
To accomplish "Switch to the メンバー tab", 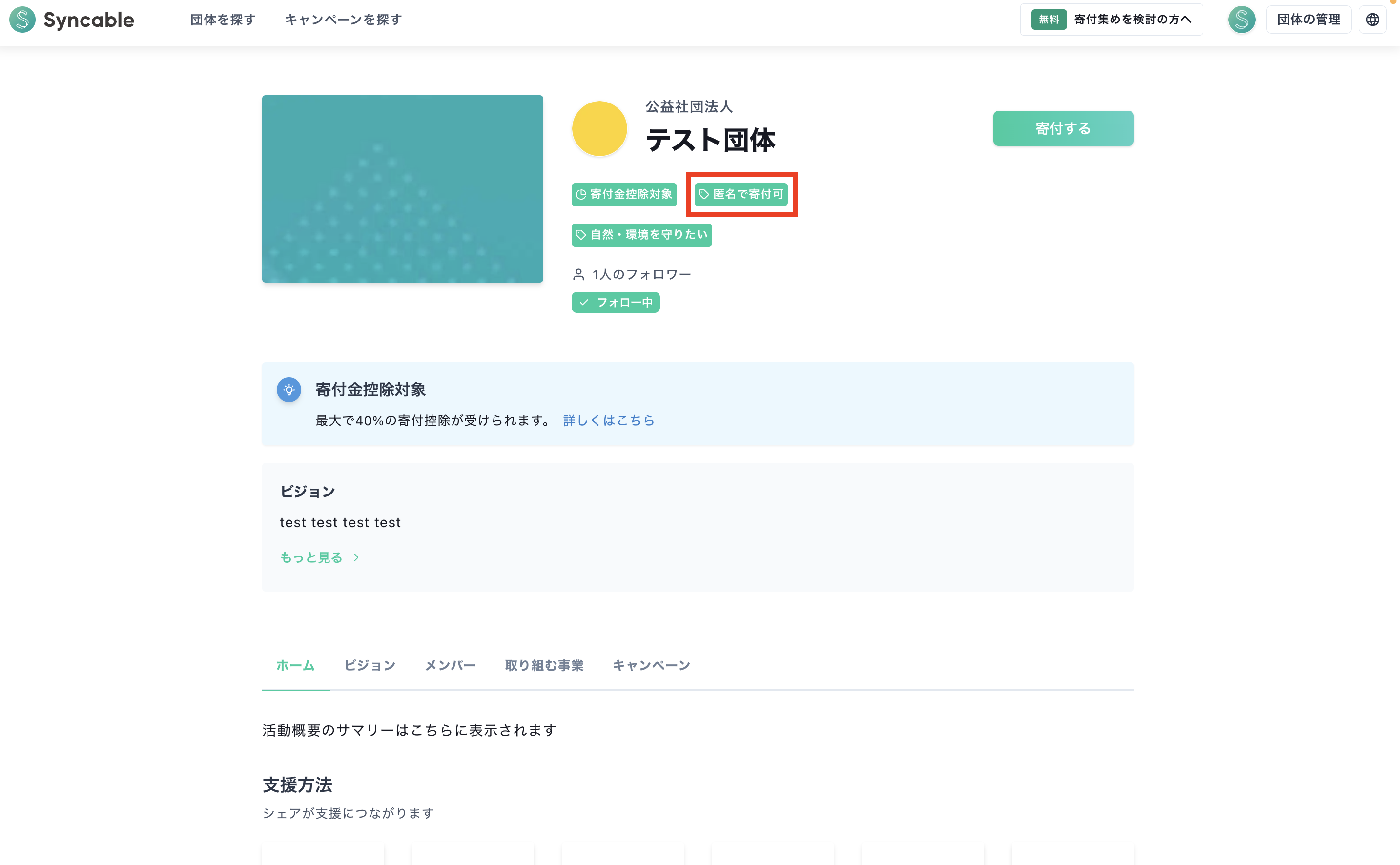I will (450, 665).
